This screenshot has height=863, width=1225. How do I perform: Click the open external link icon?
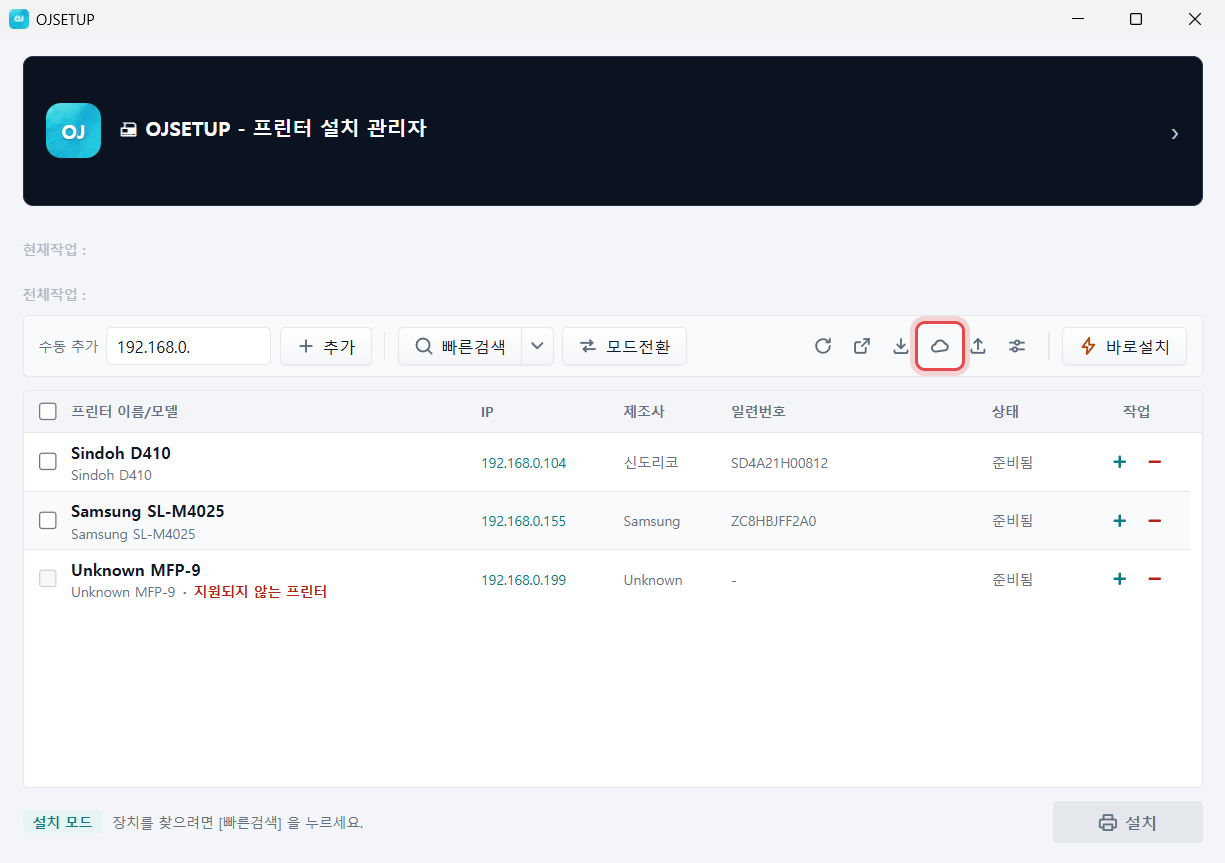point(862,346)
